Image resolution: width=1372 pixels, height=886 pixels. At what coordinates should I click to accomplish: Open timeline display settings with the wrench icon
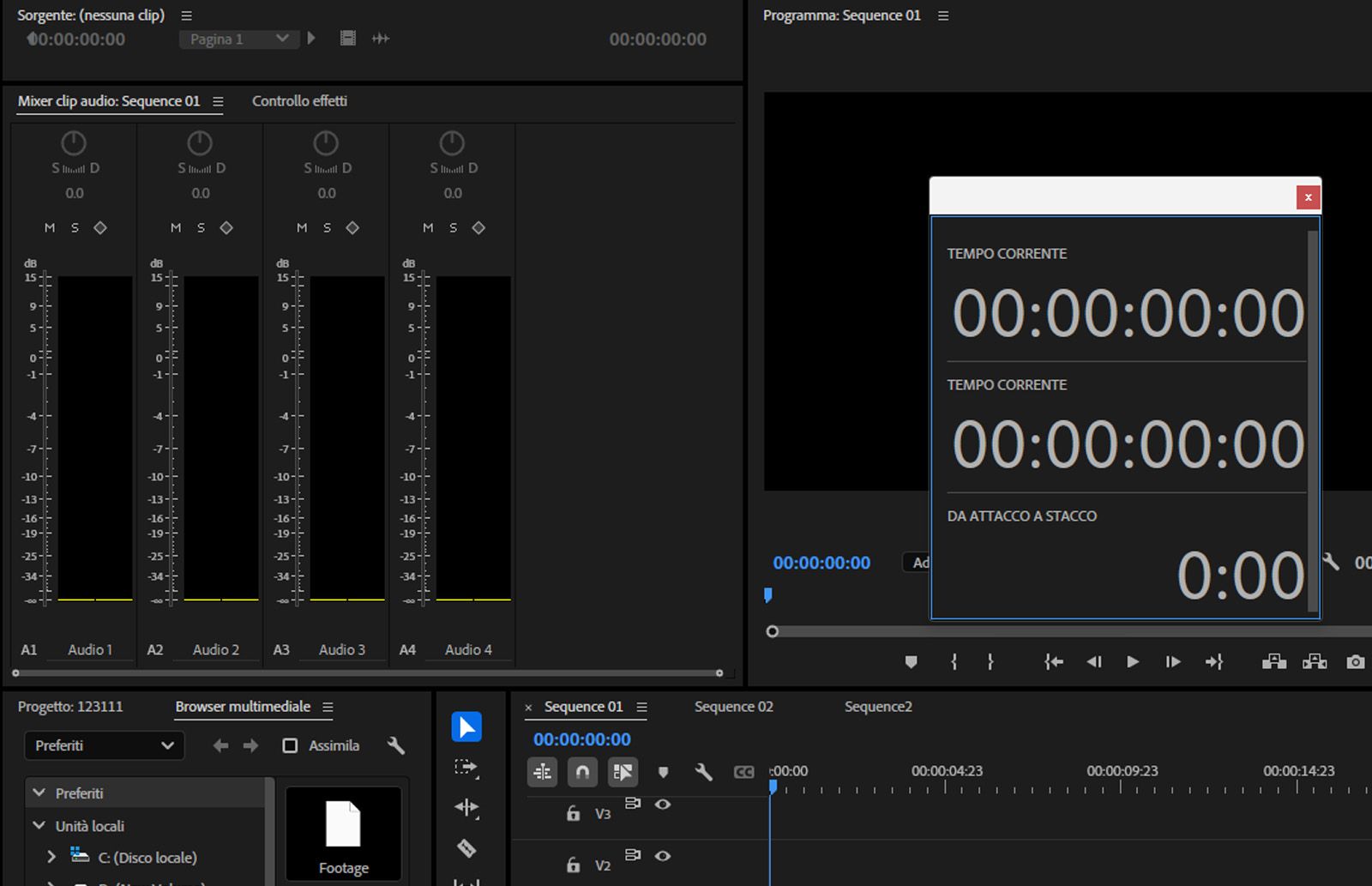pos(704,772)
